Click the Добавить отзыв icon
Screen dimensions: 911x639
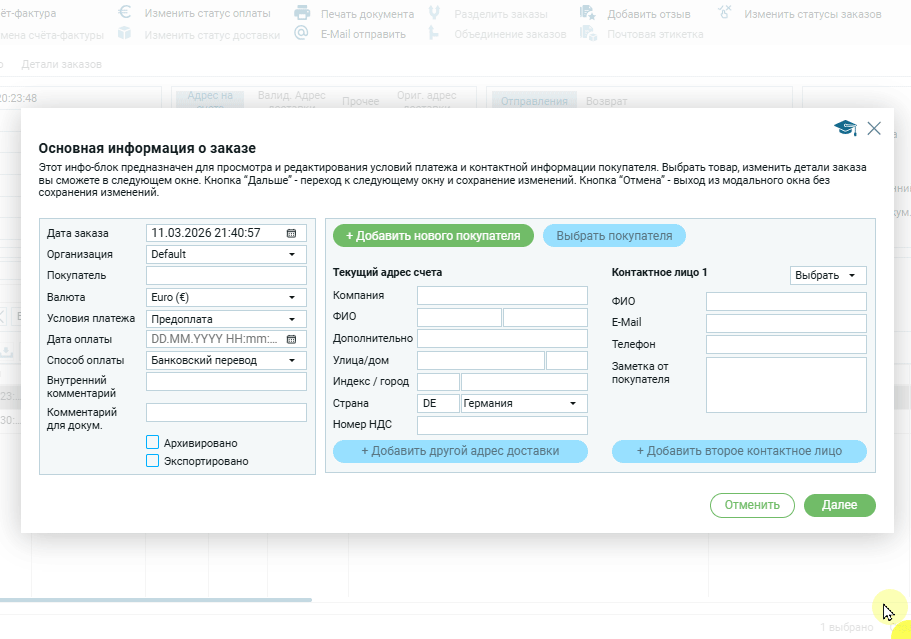pyautogui.click(x=588, y=14)
